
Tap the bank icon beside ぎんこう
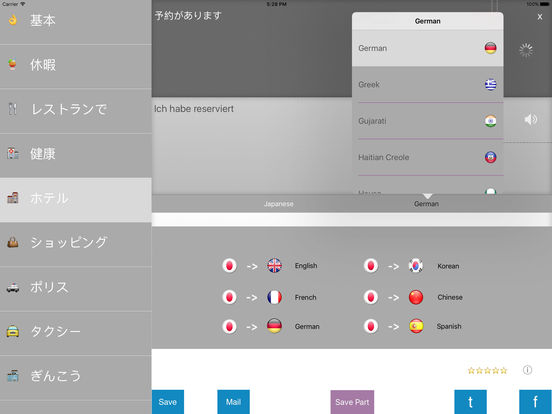(x=13, y=376)
